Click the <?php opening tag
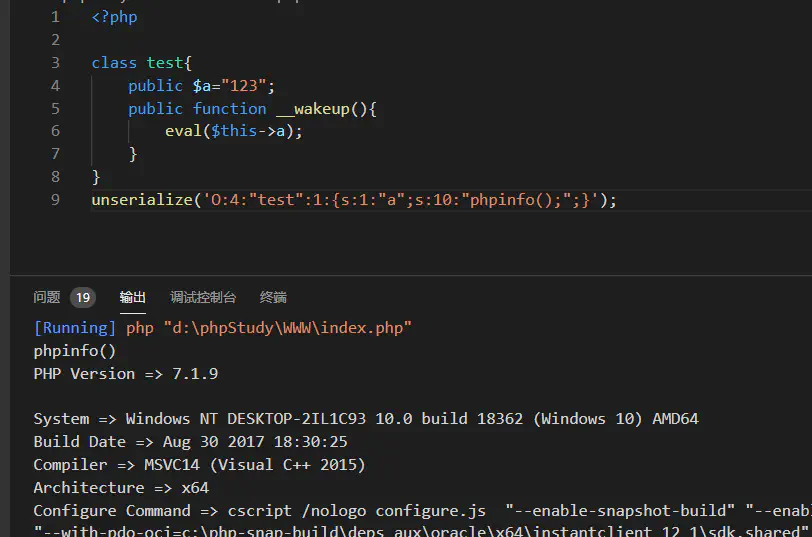The image size is (812, 537). 114,17
